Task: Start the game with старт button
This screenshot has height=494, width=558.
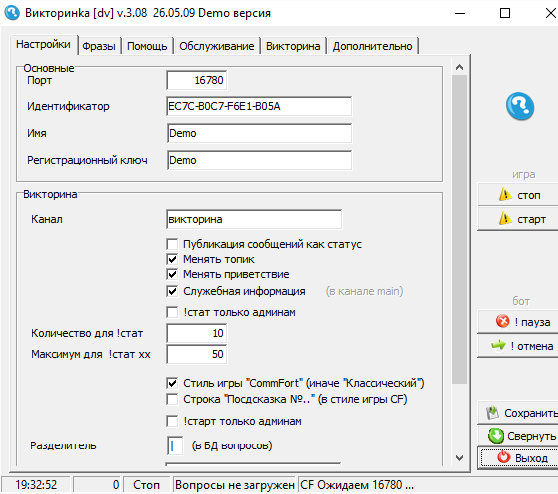Action: coord(518,219)
